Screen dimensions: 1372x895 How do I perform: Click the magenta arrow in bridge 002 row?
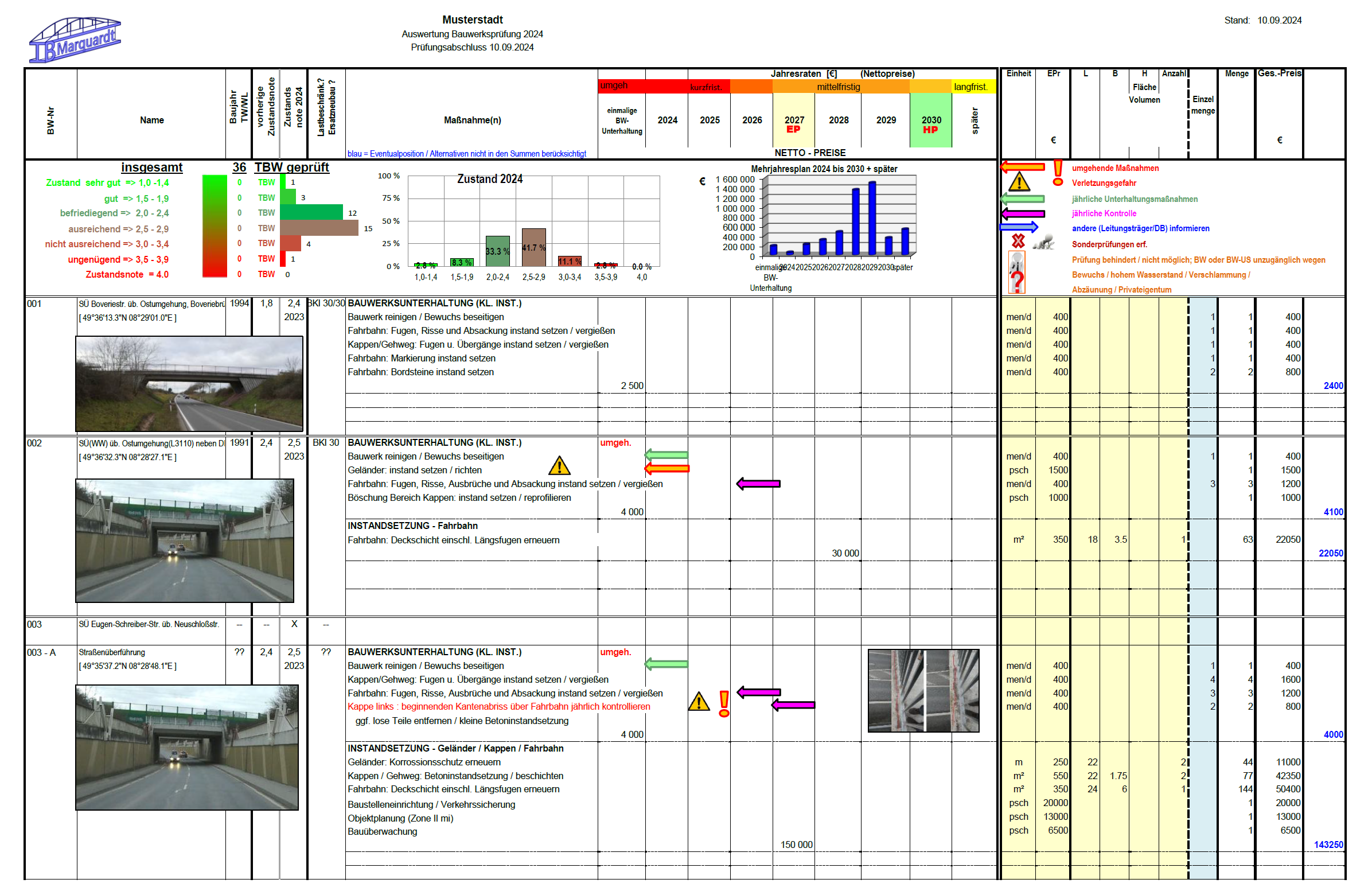pyautogui.click(x=758, y=484)
